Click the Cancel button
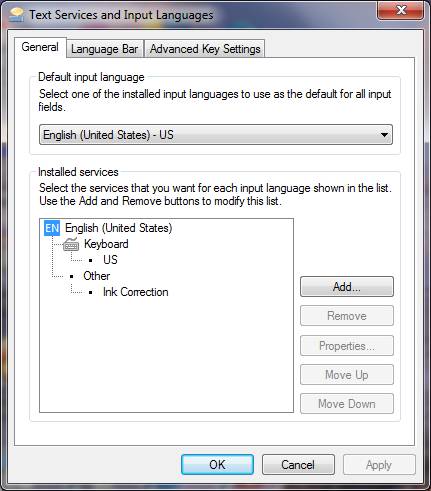The width and height of the screenshot is (431, 491). click(x=298, y=465)
